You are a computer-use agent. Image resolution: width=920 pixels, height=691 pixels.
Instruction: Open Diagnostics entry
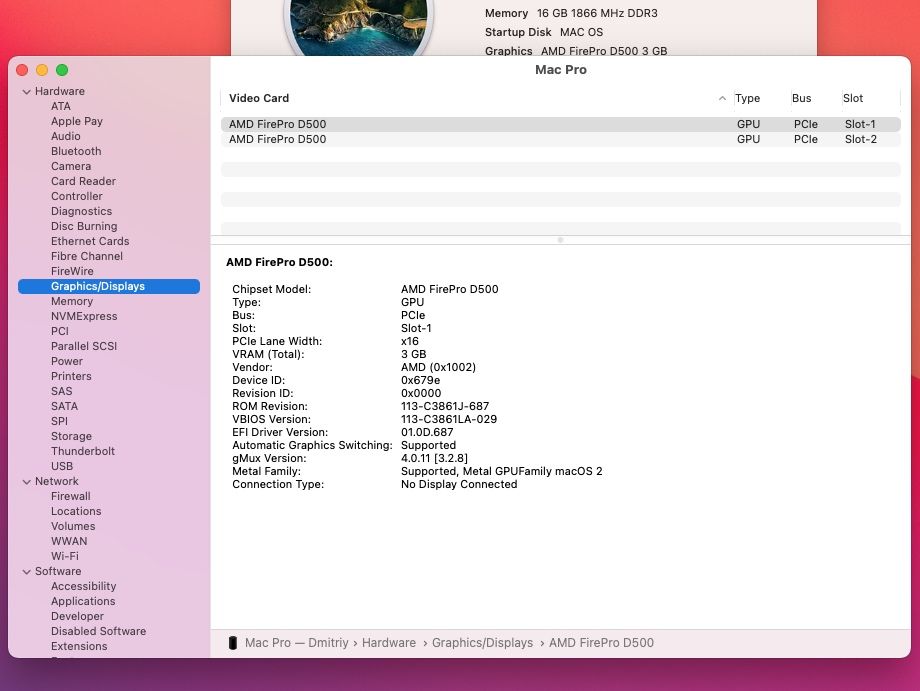pyautogui.click(x=82, y=211)
